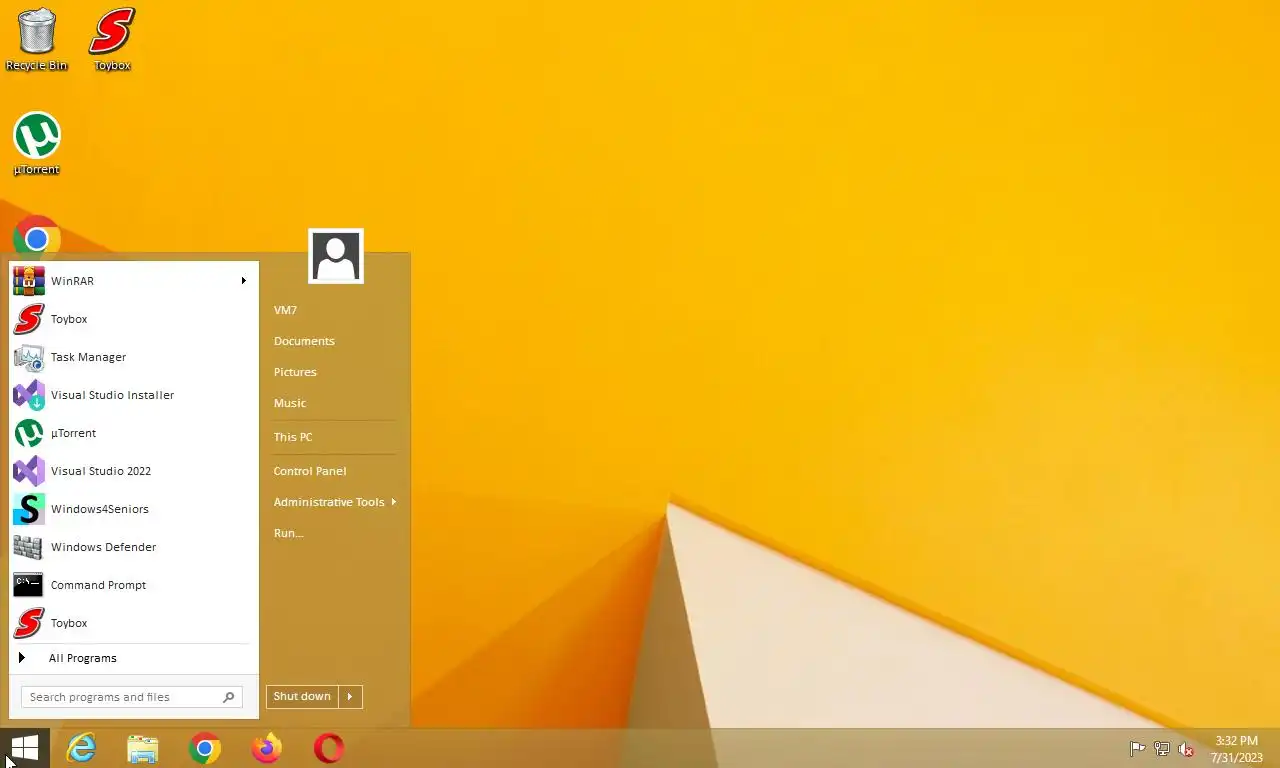Image resolution: width=1280 pixels, height=768 pixels.
Task: Click the network tray icon
Action: [1162, 749]
